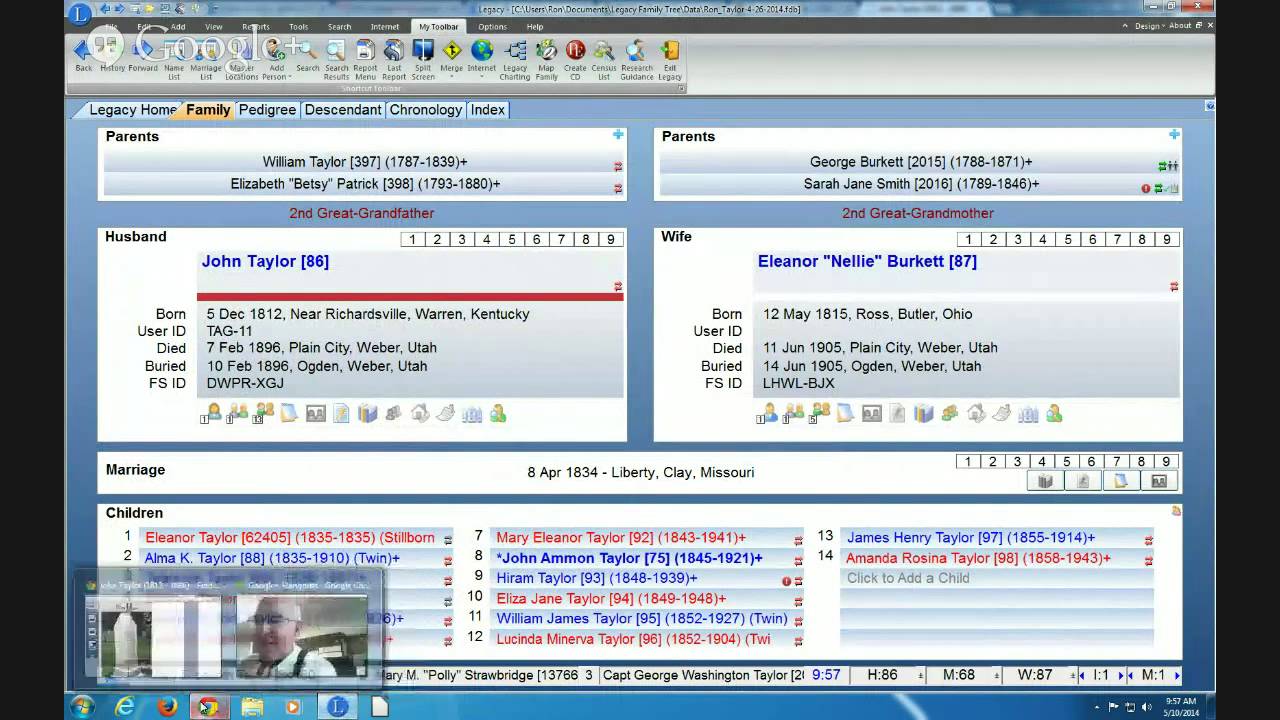1280x720 pixels.
Task: Click the Exit Legacy toolbar icon
Action: (x=670, y=60)
